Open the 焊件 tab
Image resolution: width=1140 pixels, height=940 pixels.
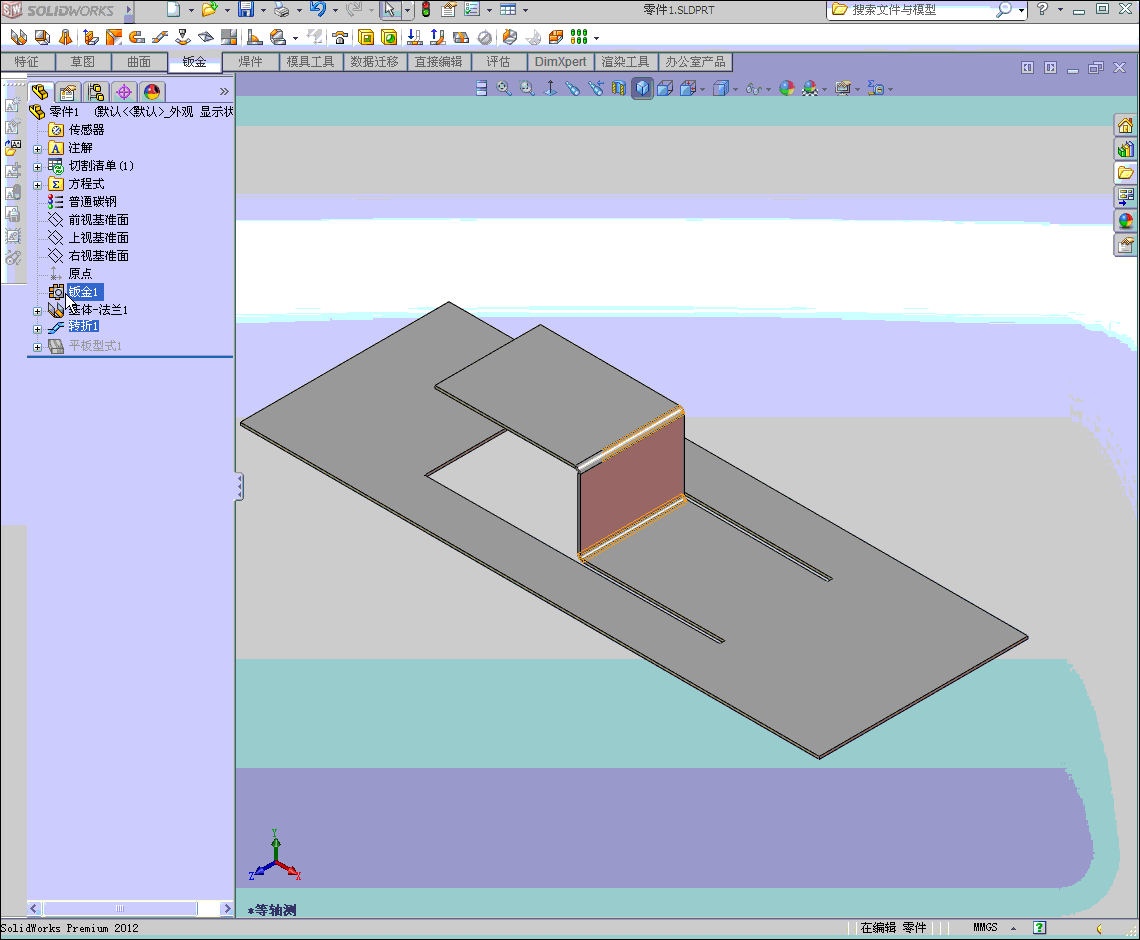250,62
